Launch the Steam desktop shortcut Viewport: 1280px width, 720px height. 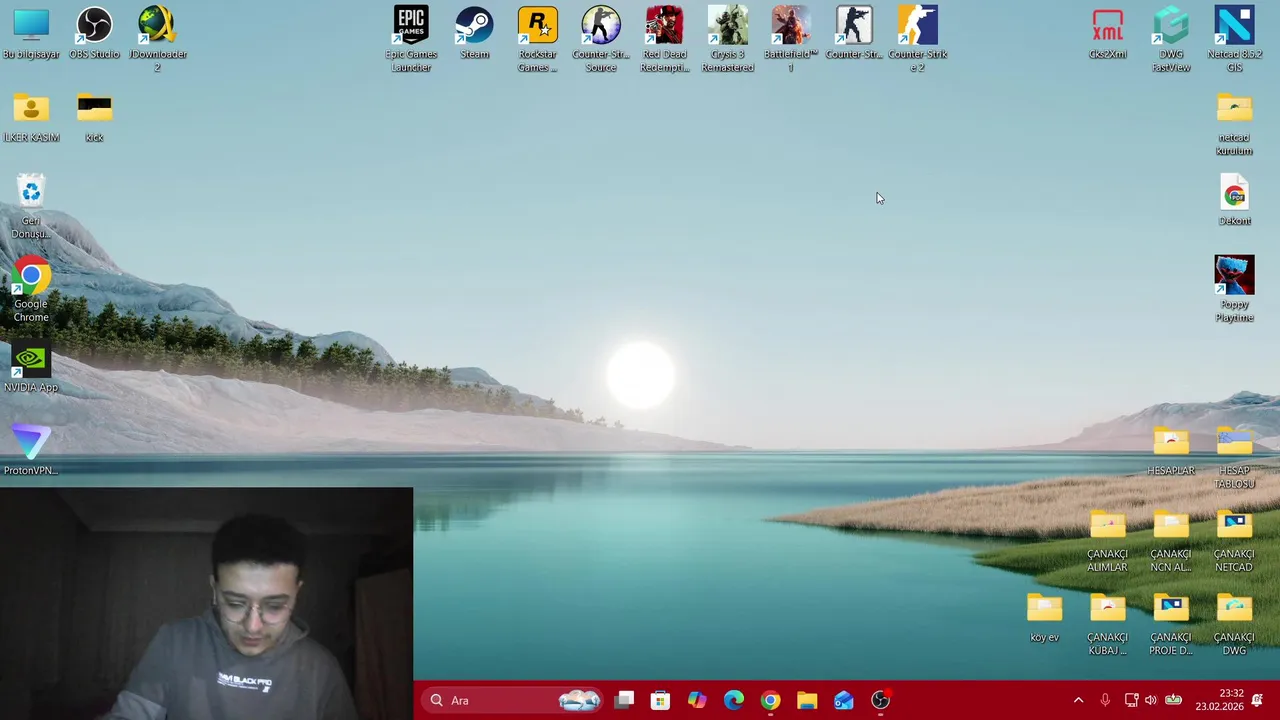coord(474,34)
